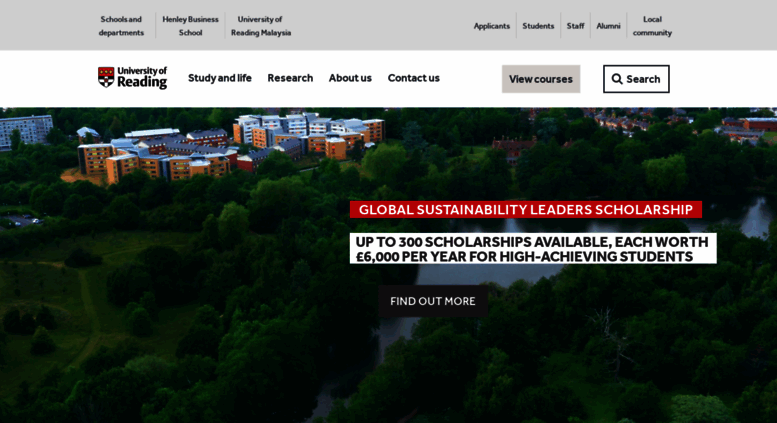The width and height of the screenshot is (777, 423).
Task: Open the Students page
Action: point(538,26)
